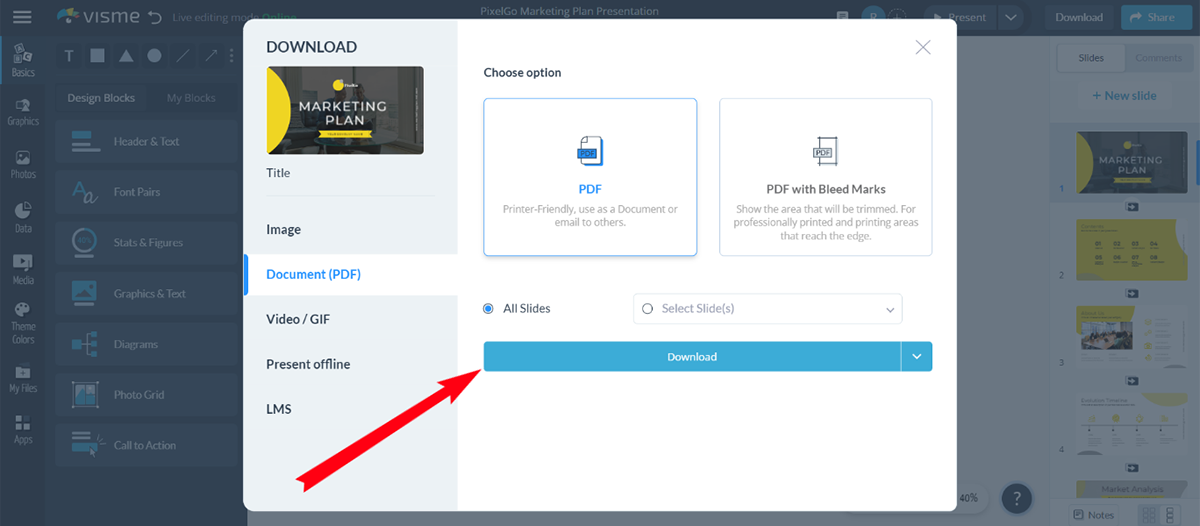Open the Apps sidebar panel
The width and height of the screenshot is (1200, 526).
click(22, 431)
